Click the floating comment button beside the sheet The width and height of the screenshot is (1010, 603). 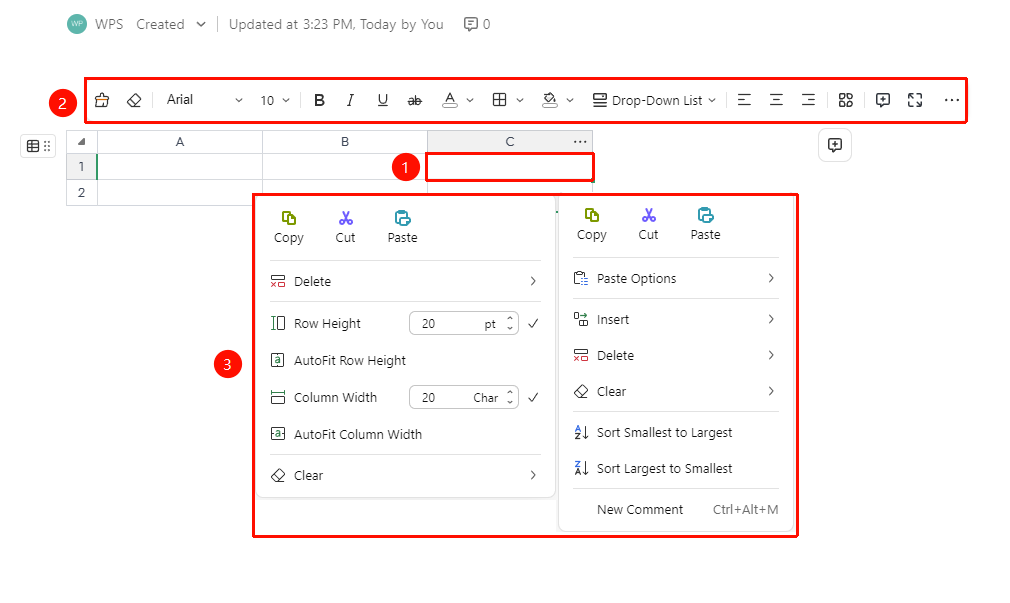click(x=835, y=145)
